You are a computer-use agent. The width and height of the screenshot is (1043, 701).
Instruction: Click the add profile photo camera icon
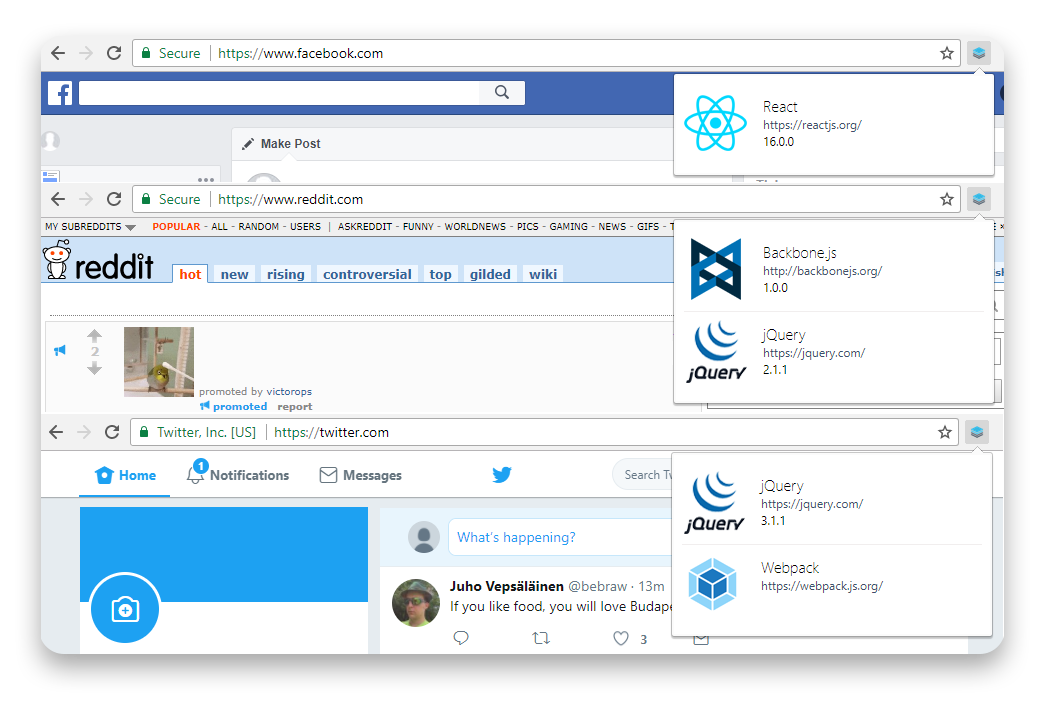125,609
